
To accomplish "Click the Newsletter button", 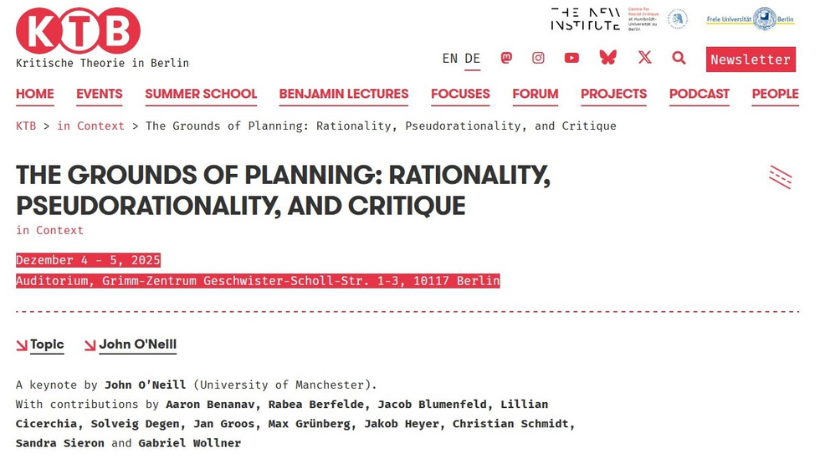I will [750, 59].
